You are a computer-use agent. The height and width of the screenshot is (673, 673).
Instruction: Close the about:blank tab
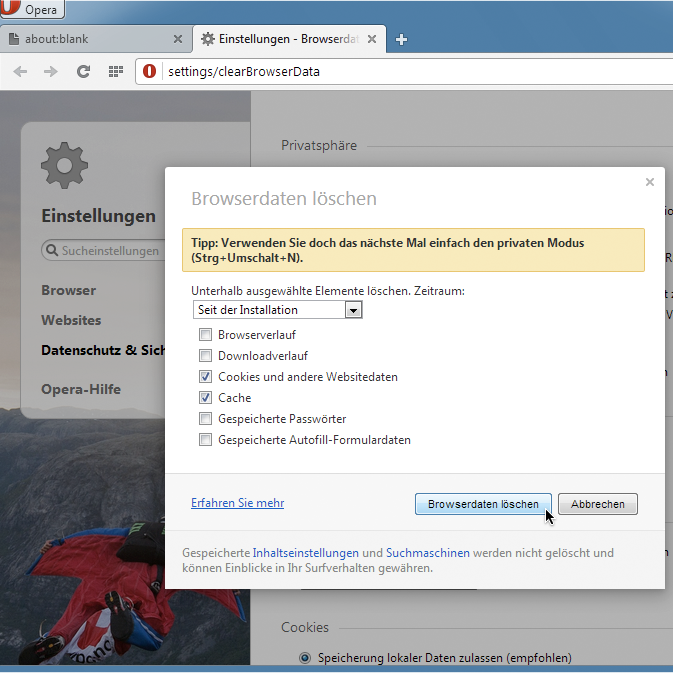tap(178, 39)
